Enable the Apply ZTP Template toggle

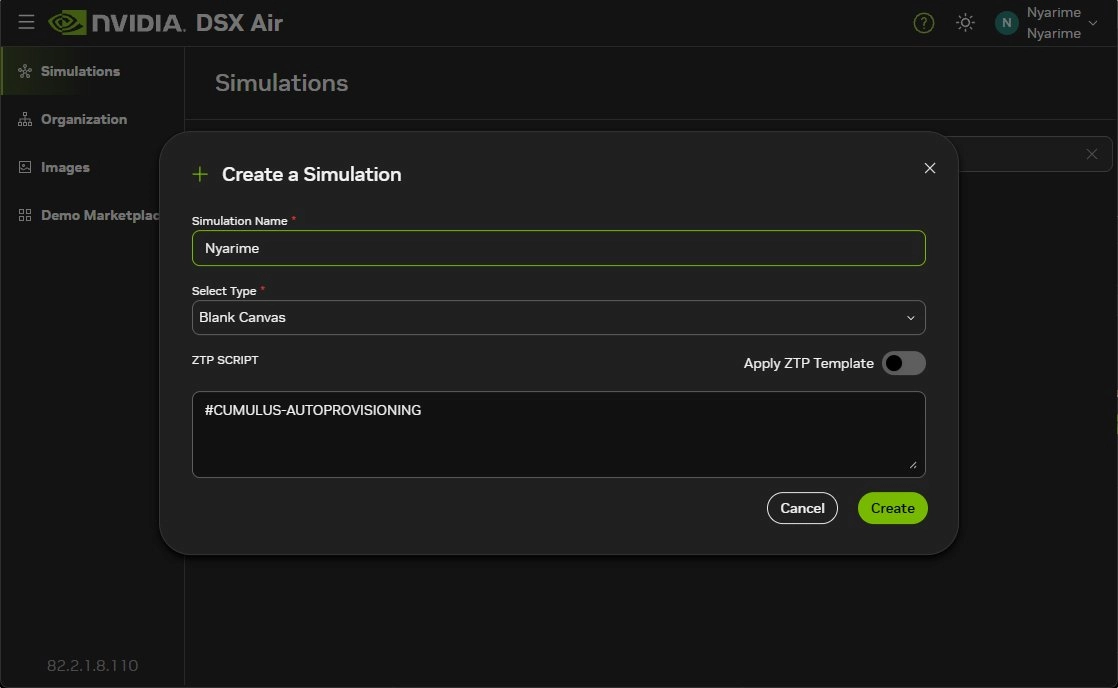(903, 363)
